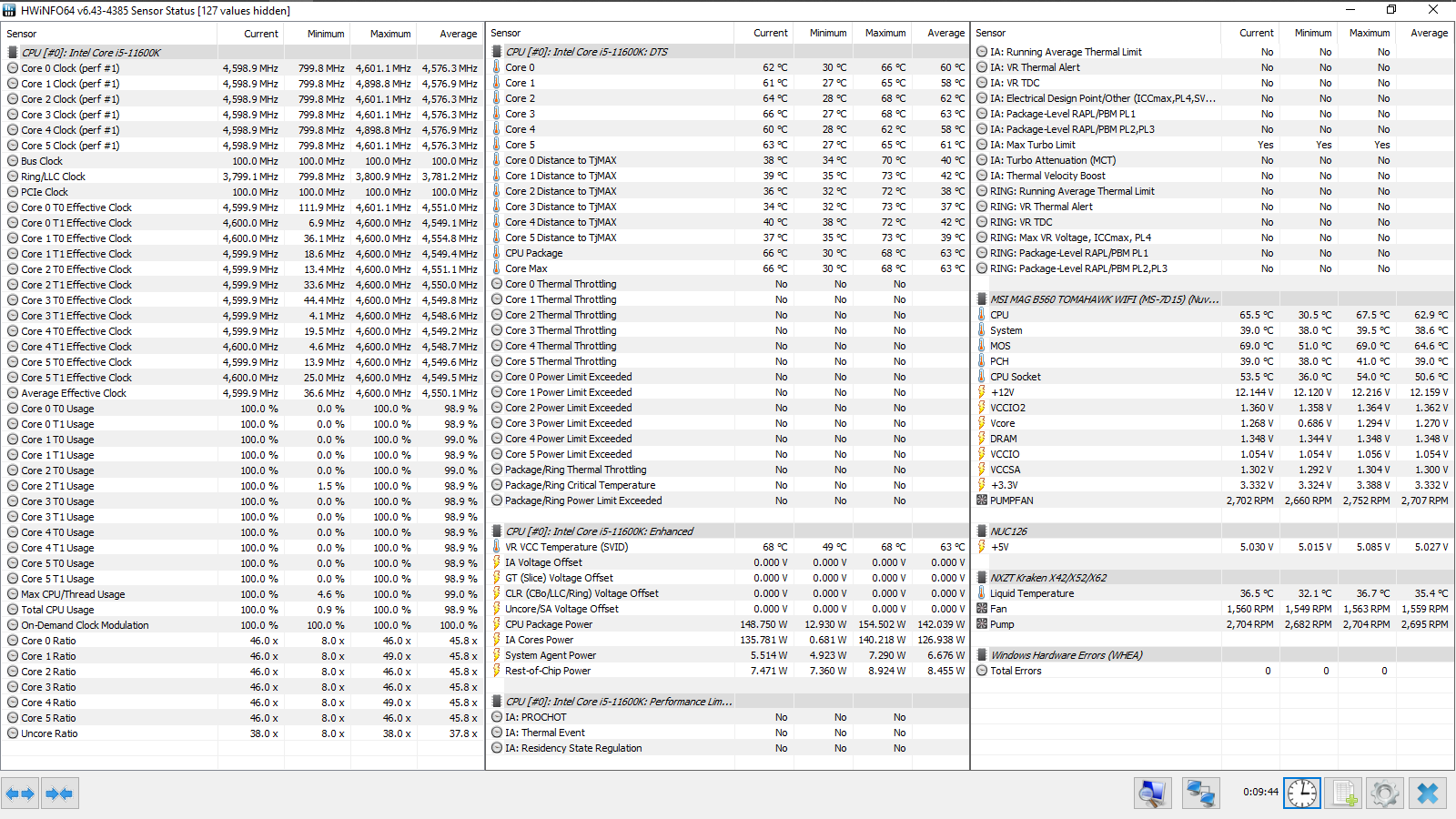Screen dimensions: 1456x819
Task: Select the On-Demand Clock Modulation row
Action: (x=243, y=625)
